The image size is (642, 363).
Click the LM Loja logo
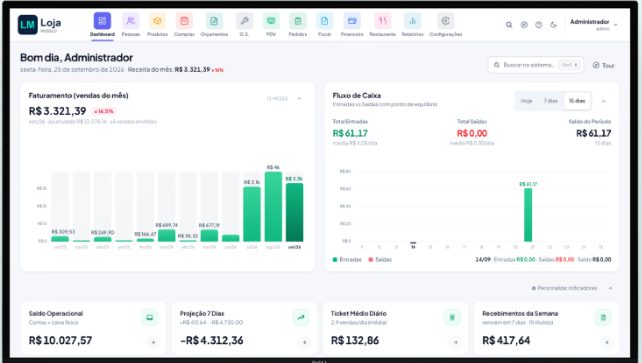coord(39,25)
